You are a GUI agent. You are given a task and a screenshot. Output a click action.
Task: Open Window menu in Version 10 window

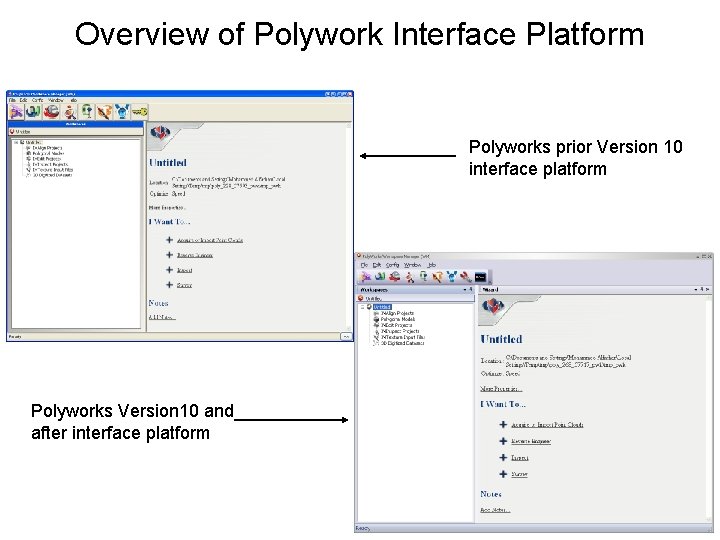point(412,265)
